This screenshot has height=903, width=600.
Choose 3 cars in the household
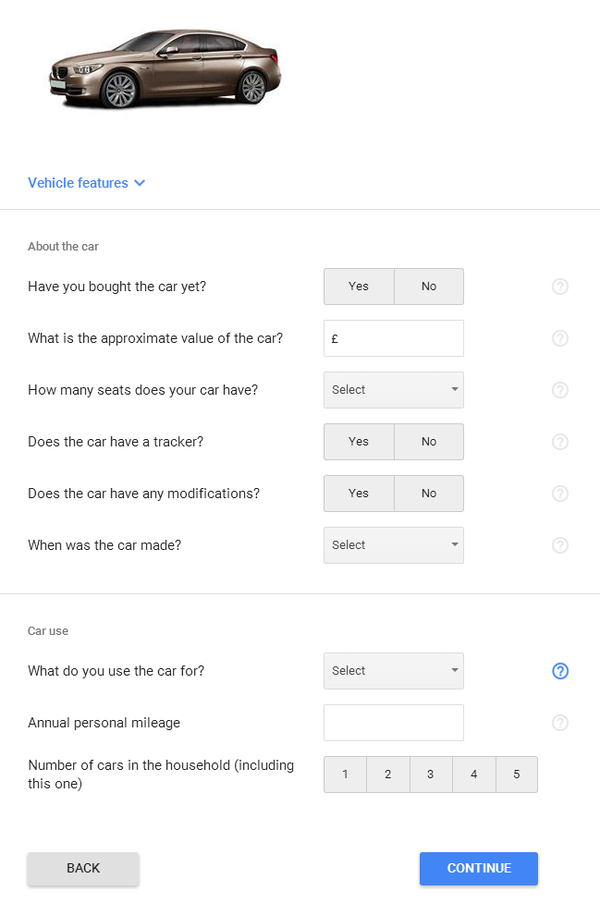(x=431, y=775)
